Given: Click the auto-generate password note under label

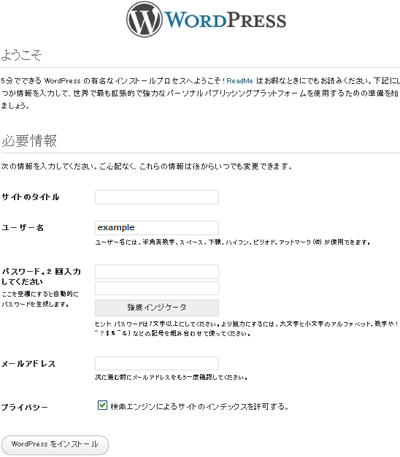Looking at the screenshot, I should (40, 299).
